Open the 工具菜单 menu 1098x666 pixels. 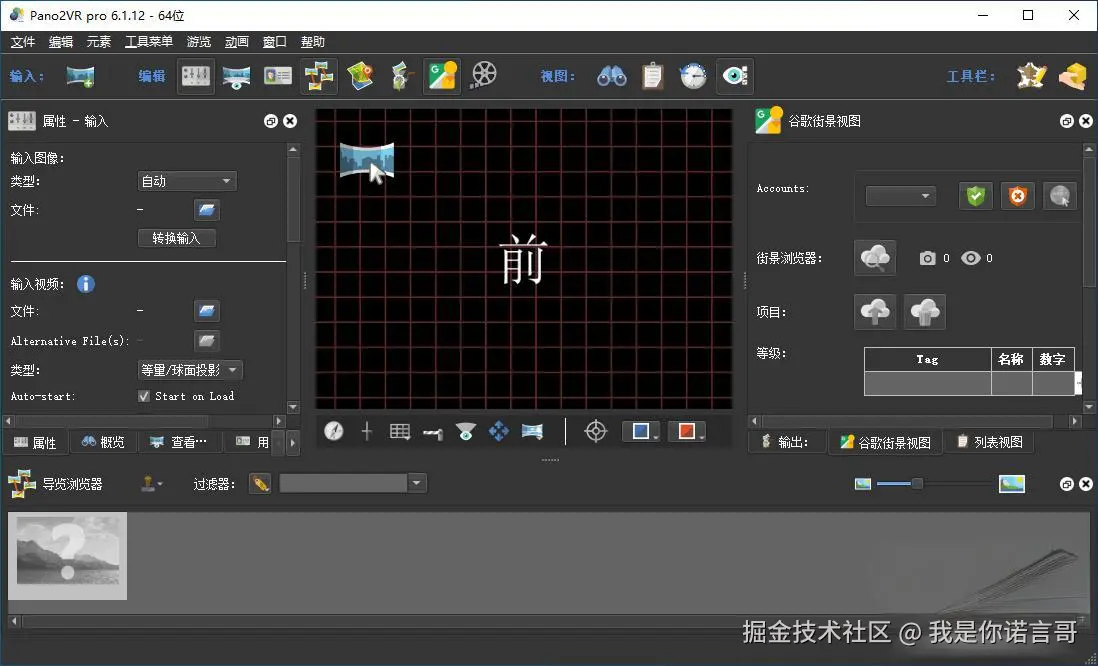(x=148, y=42)
